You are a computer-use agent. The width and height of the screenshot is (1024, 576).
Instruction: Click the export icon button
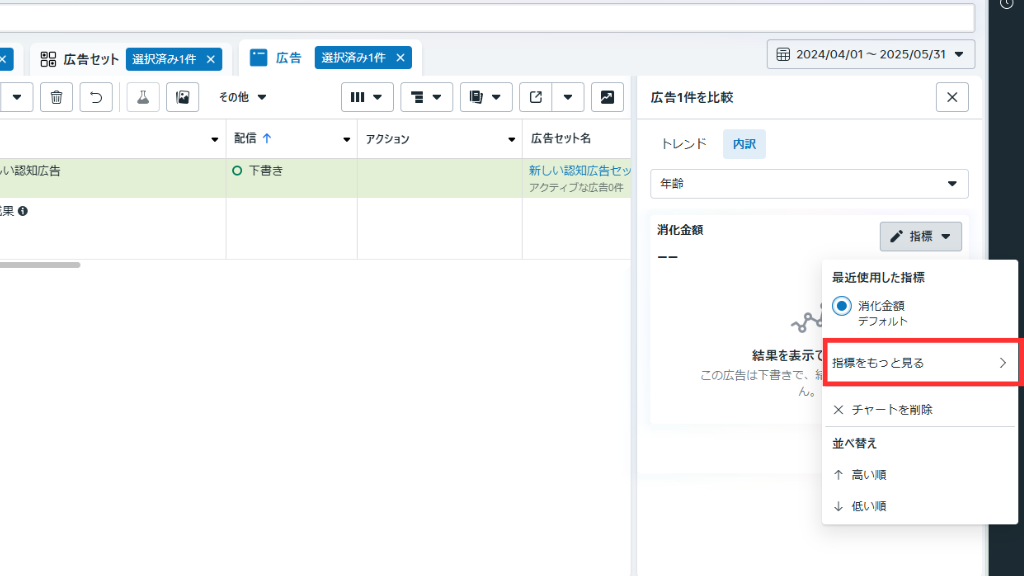pyautogui.click(x=536, y=97)
